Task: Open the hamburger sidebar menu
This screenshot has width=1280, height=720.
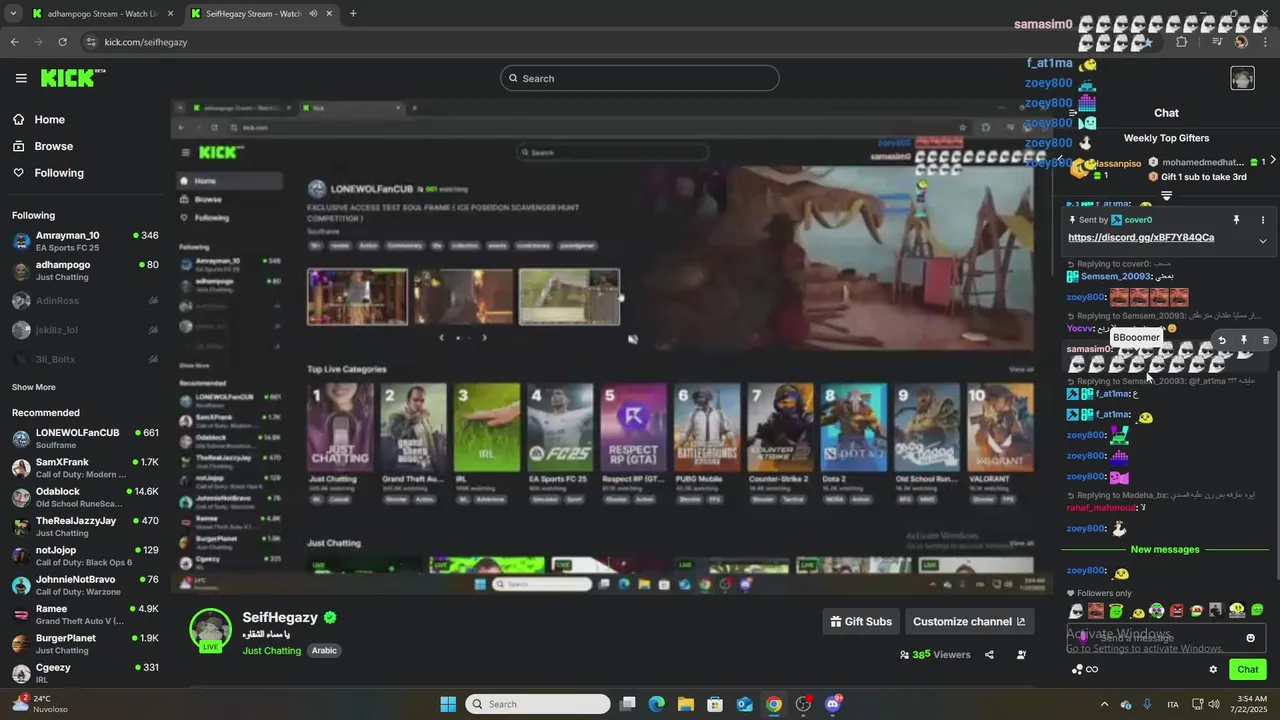Action: [x=21, y=78]
